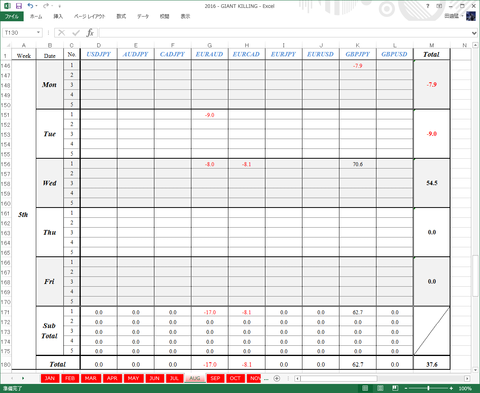Viewport: 480px width, 393px height.
Task: Click the GBPJPY header cell
Action: pos(358,54)
